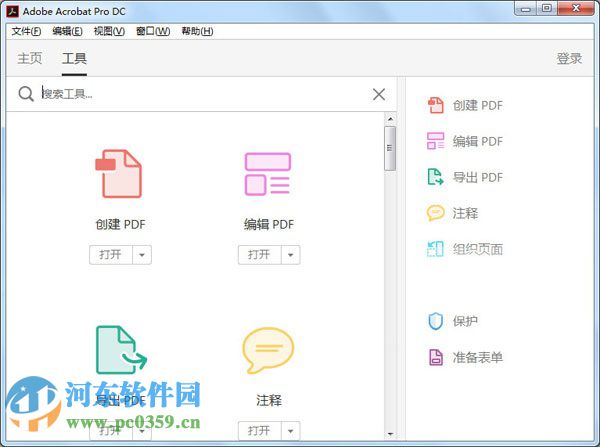Click the 导出 PDF label in sidebar

[478, 177]
